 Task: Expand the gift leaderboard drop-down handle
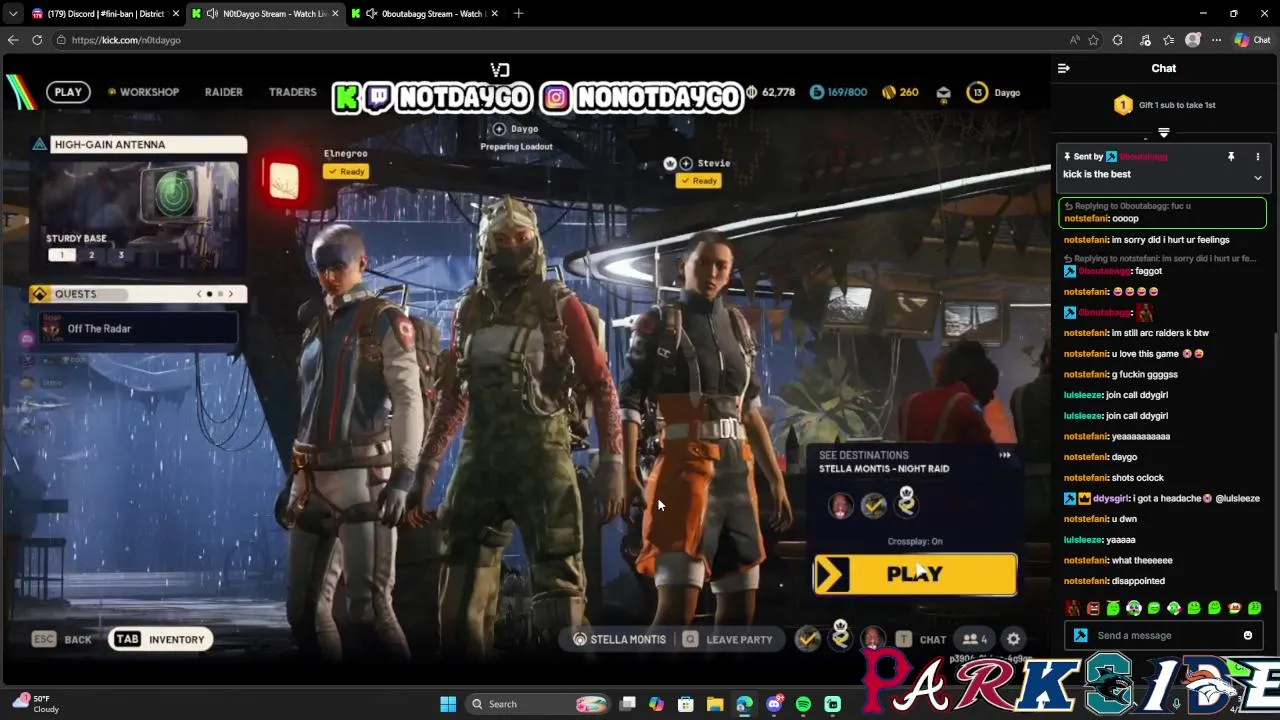(1163, 132)
